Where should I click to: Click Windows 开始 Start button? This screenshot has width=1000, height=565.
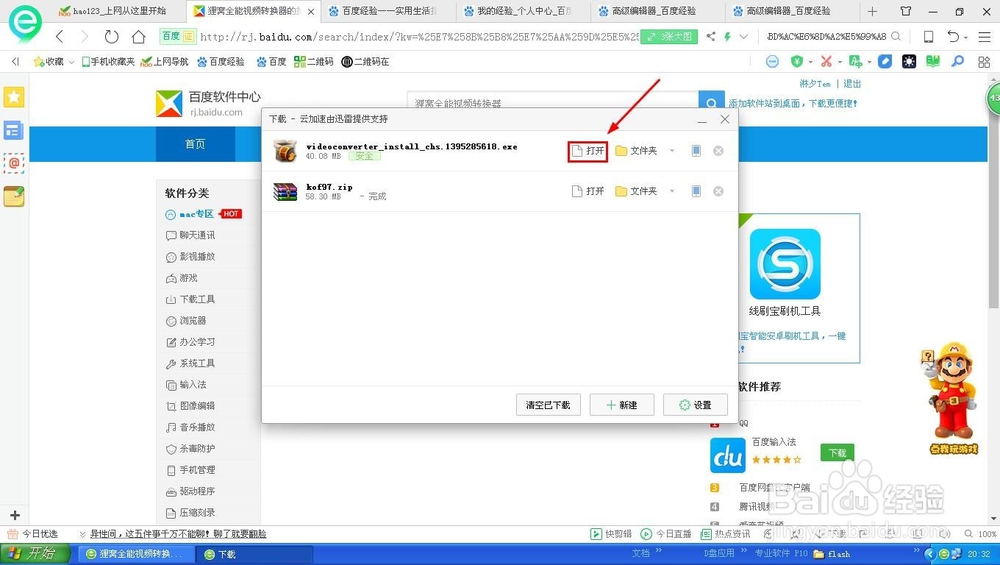tap(33, 554)
